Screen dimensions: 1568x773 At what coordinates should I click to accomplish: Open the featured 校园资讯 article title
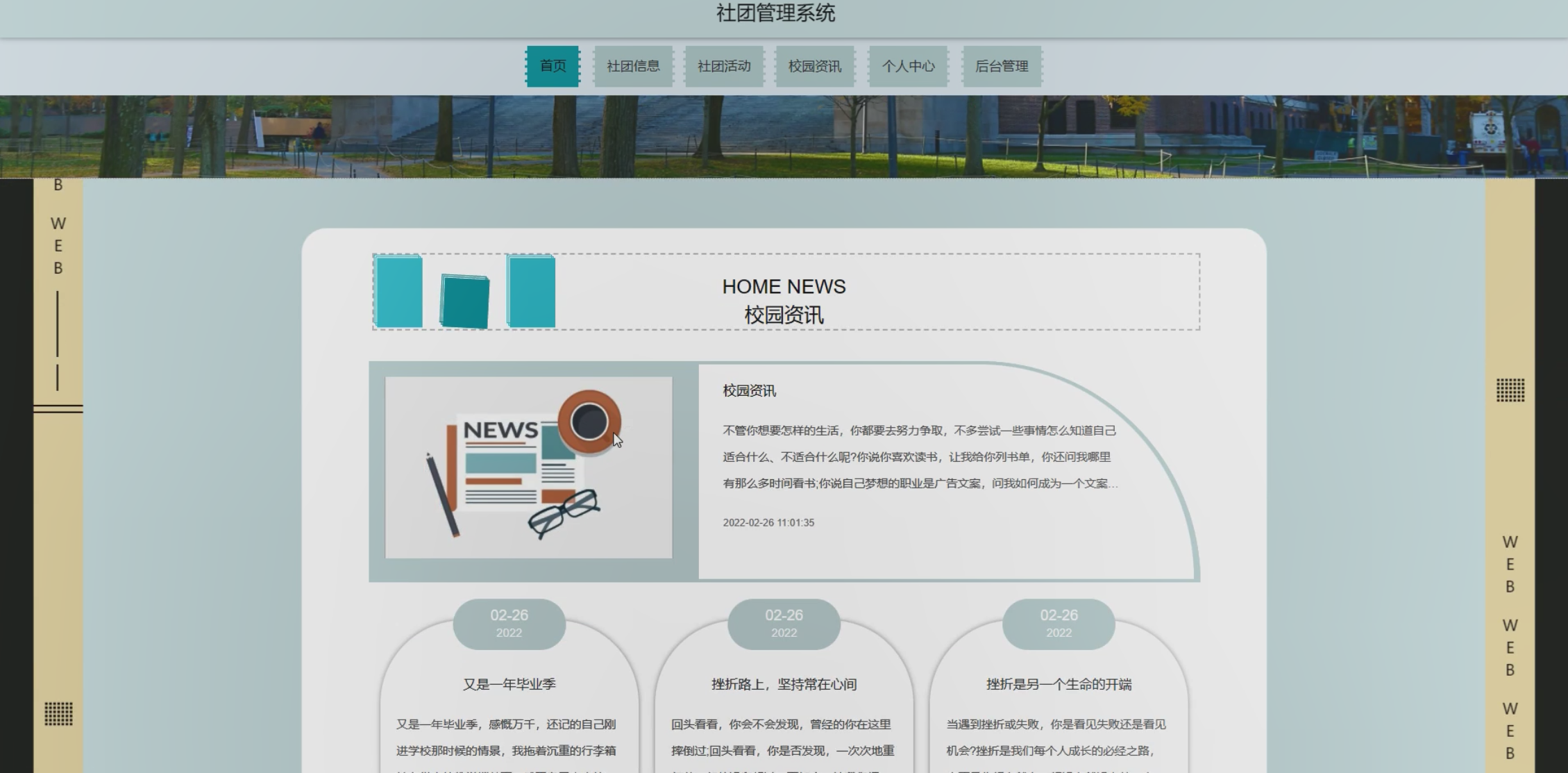pyautogui.click(x=749, y=391)
